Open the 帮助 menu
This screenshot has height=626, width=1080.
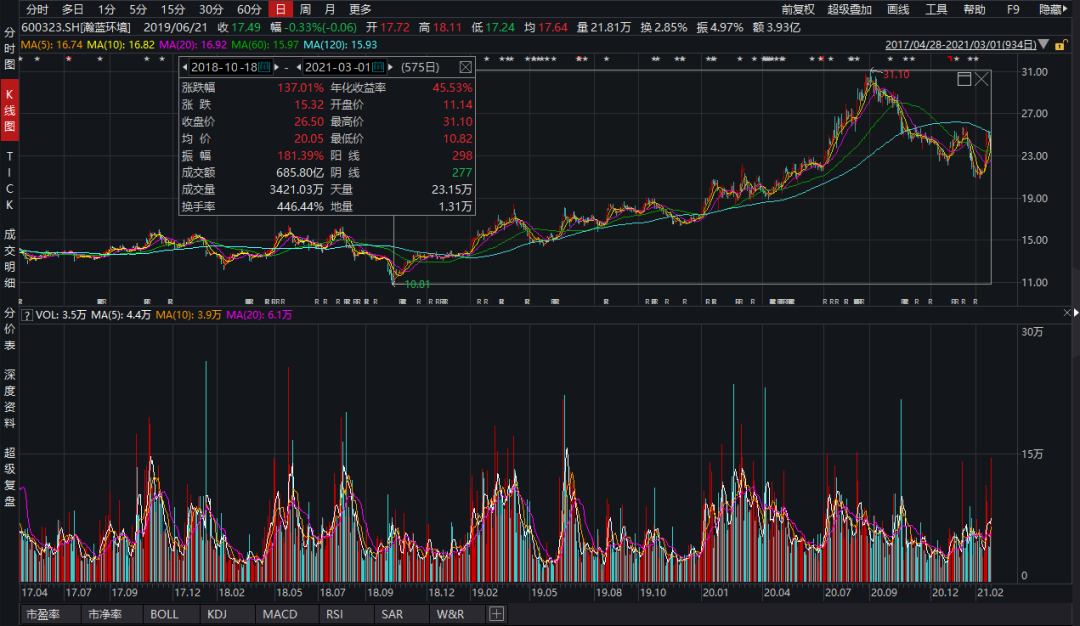[x=974, y=10]
